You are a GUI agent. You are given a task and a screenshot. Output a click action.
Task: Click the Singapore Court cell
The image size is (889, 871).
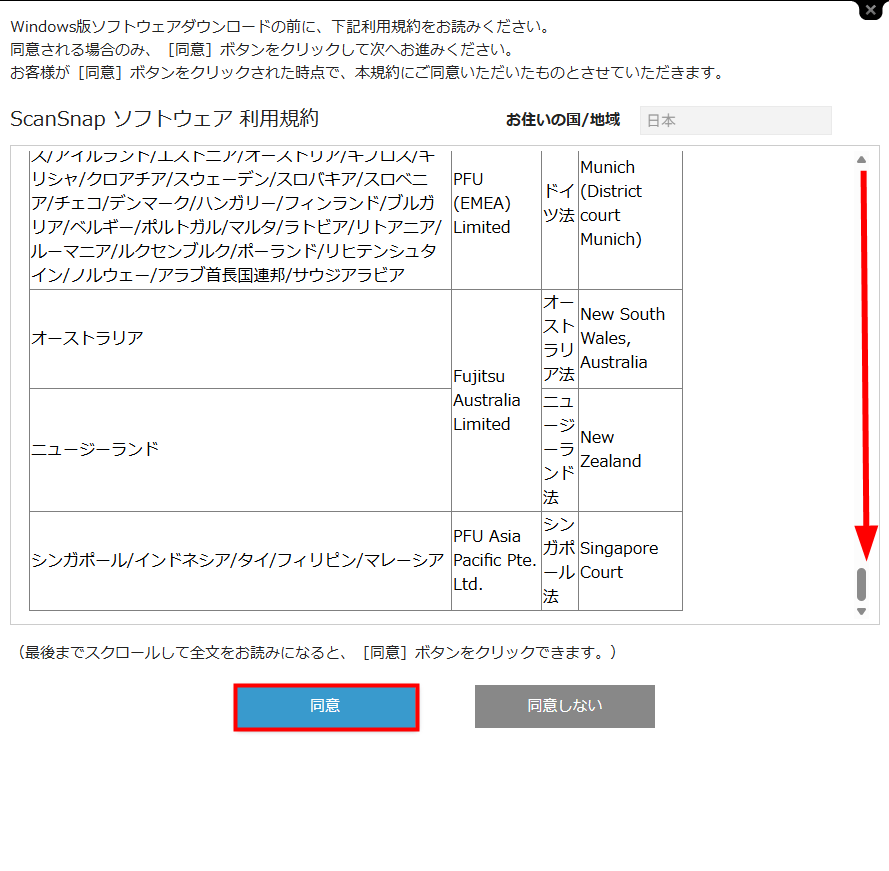click(x=630, y=560)
